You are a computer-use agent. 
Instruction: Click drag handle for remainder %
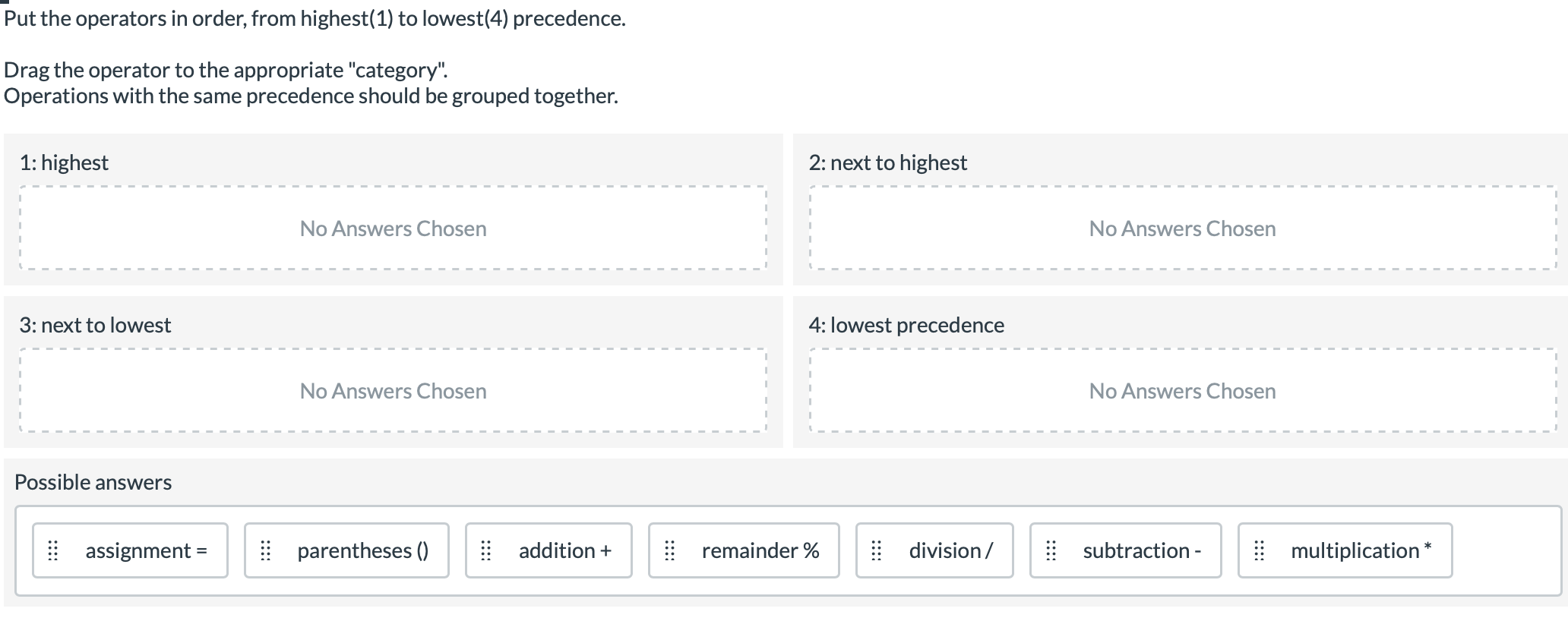(x=669, y=550)
